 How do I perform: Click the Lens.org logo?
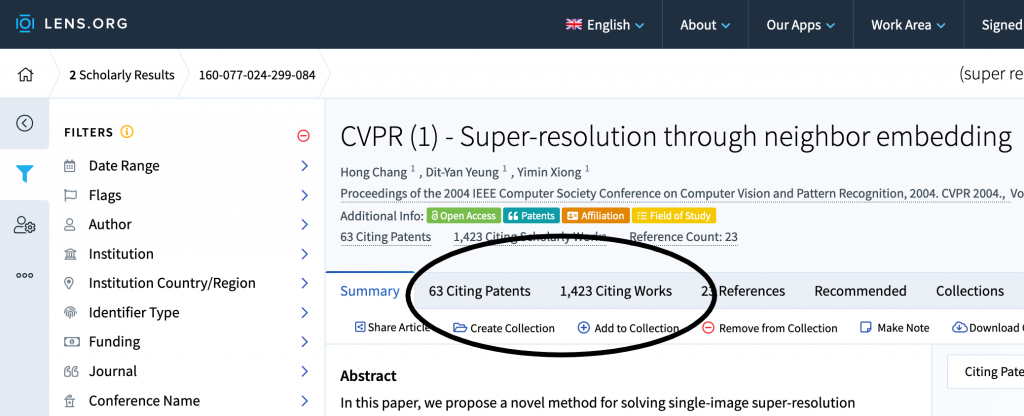pyautogui.click(x=71, y=24)
